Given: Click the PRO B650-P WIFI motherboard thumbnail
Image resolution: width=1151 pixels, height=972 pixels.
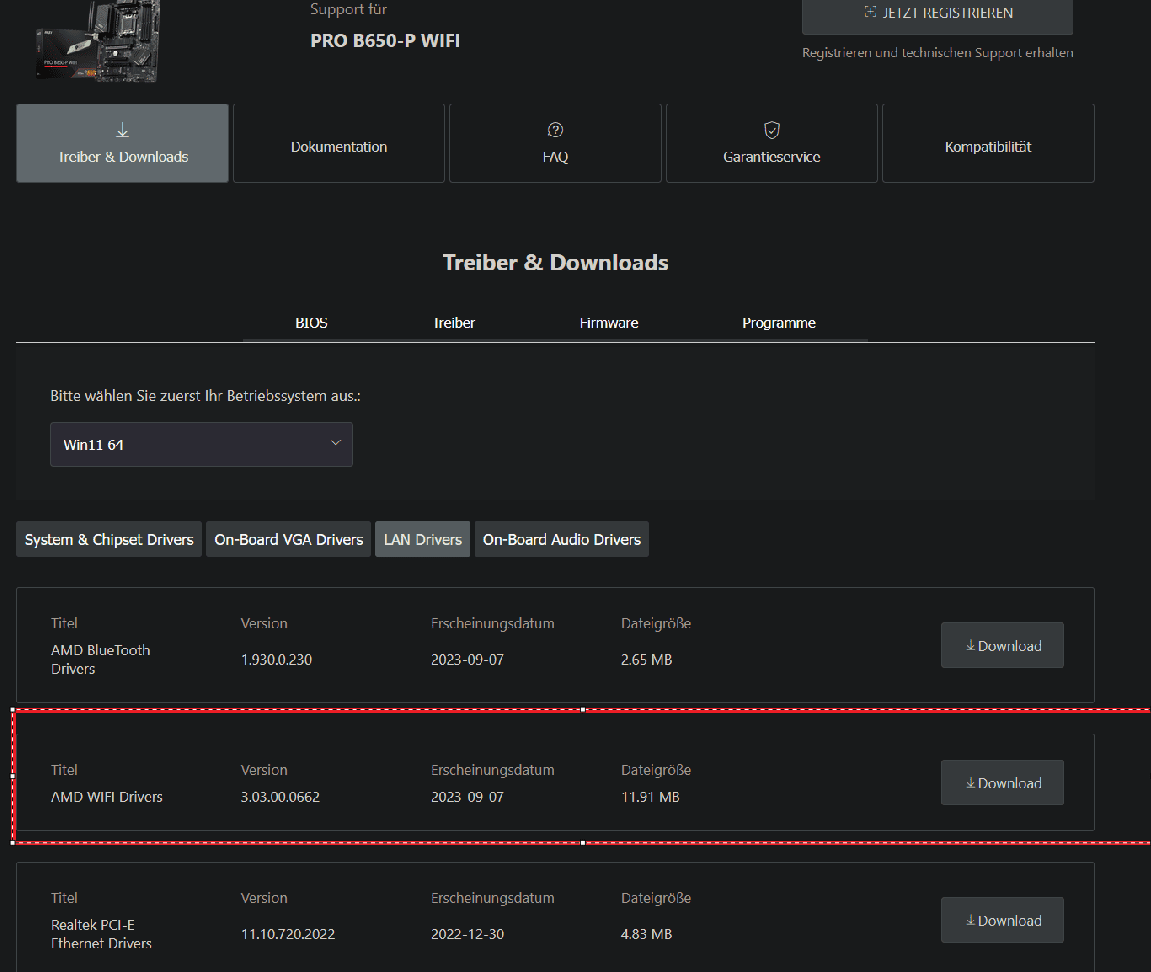Looking at the screenshot, I should [98, 40].
